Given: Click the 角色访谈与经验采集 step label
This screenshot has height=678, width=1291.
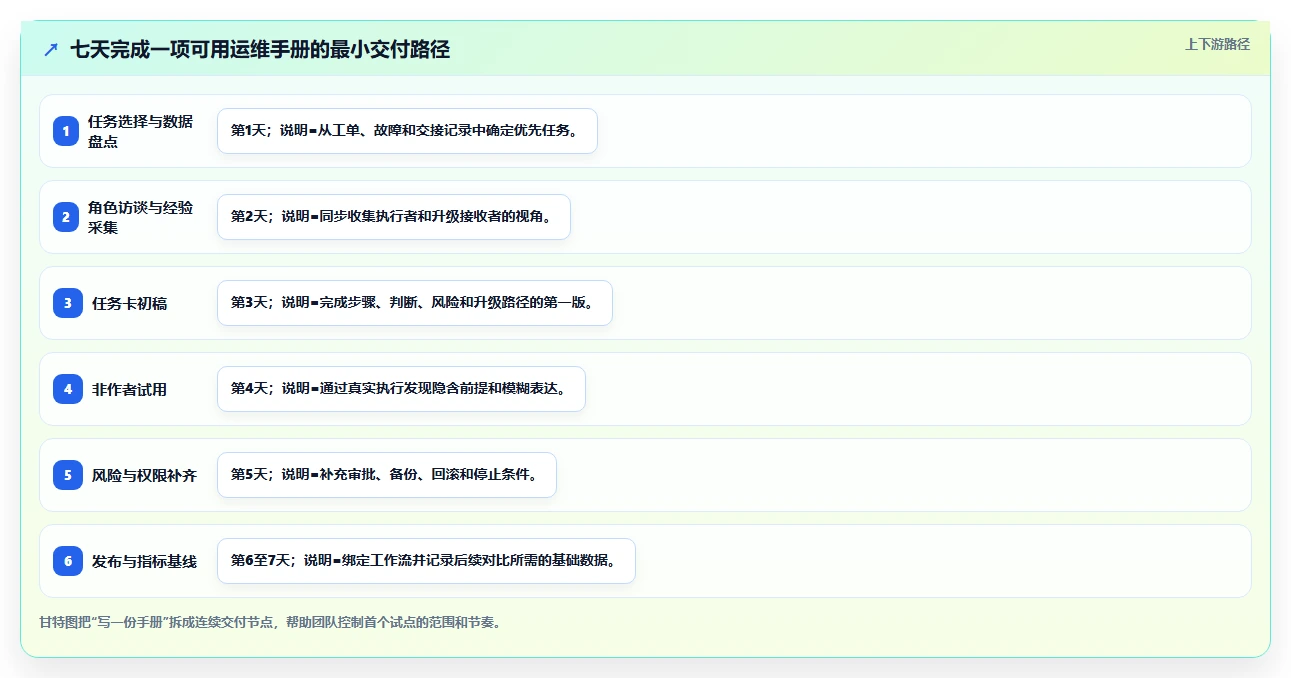Looking at the screenshot, I should (x=141, y=217).
